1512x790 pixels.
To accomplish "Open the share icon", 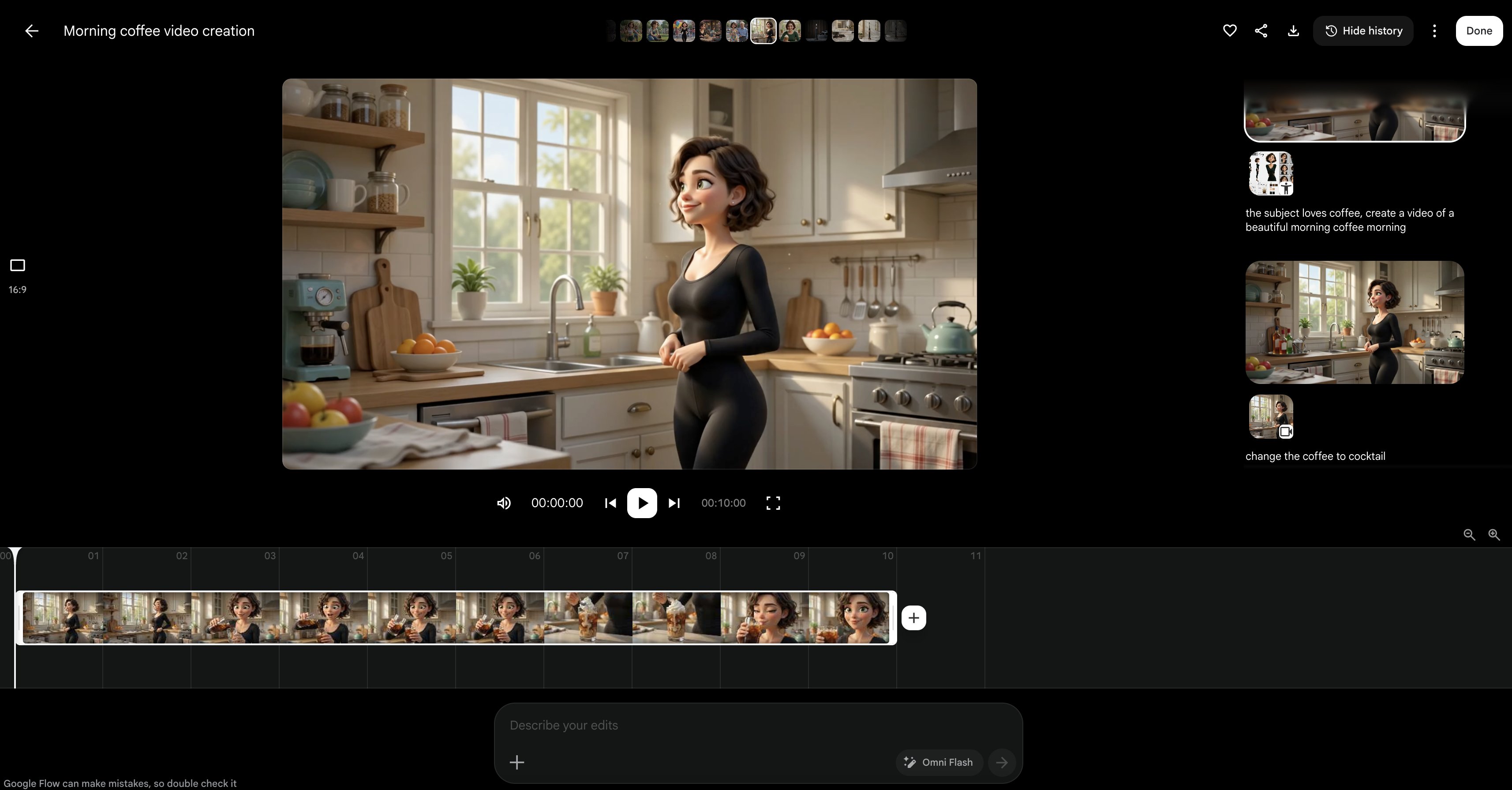I will click(x=1261, y=30).
